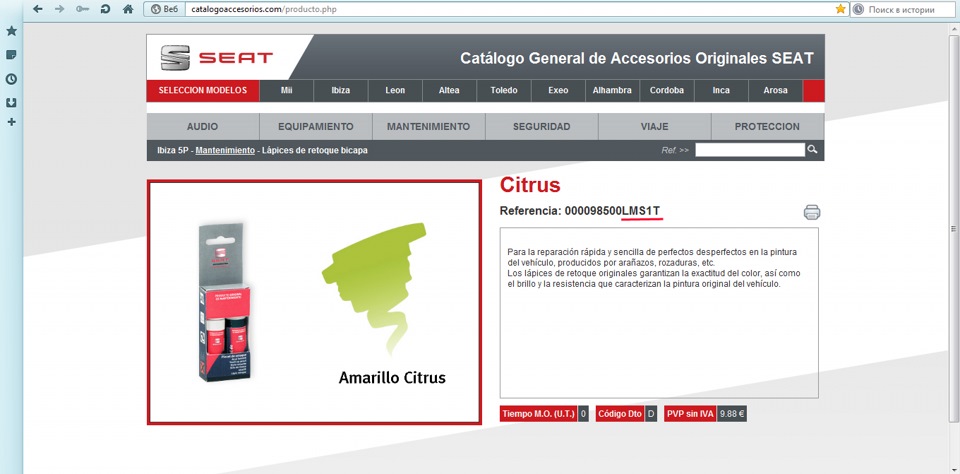960x474 pixels.
Task: Click the Веб site-info badge
Action: point(164,9)
